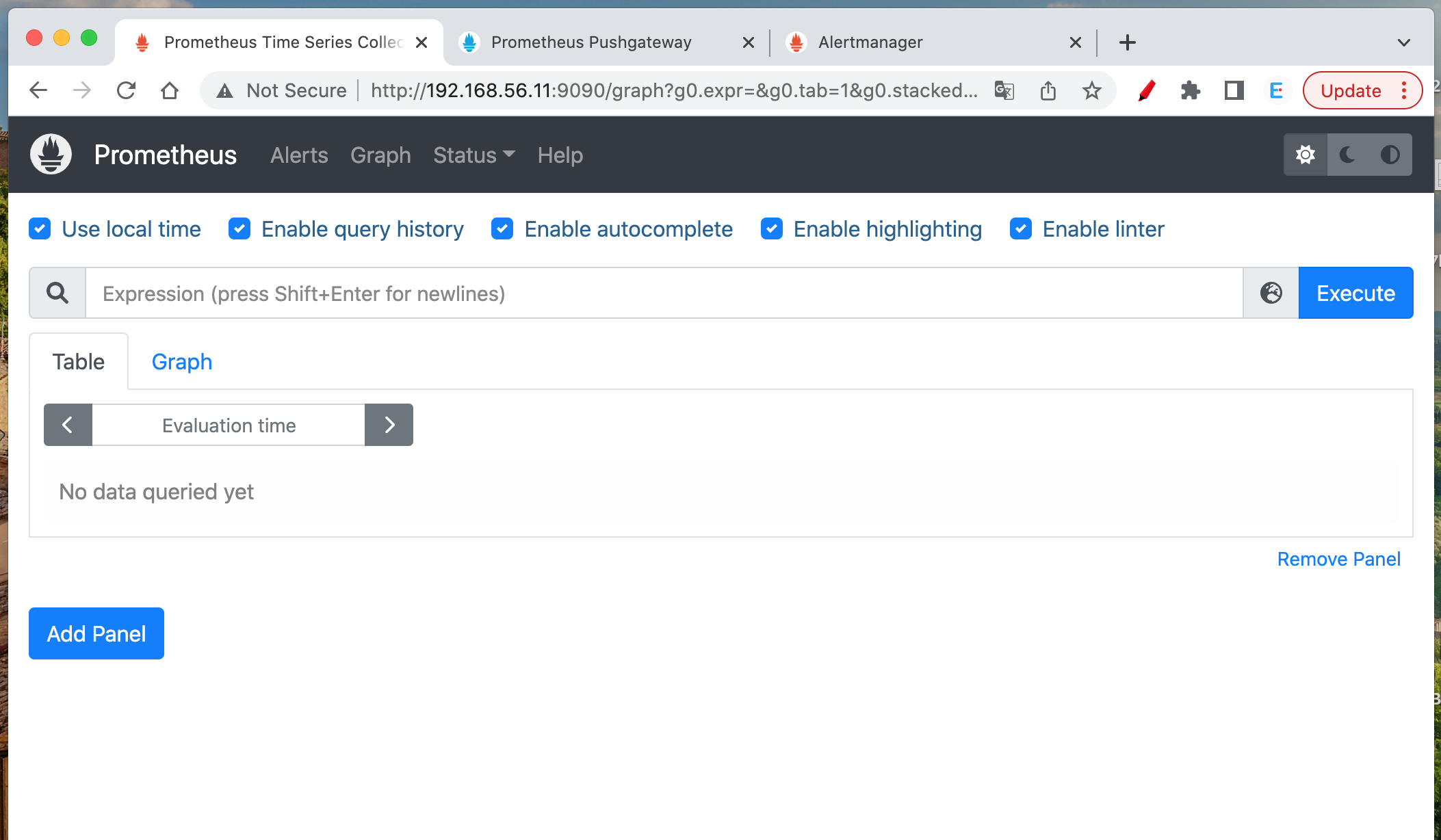Click the blue E extension icon

coord(1277,90)
